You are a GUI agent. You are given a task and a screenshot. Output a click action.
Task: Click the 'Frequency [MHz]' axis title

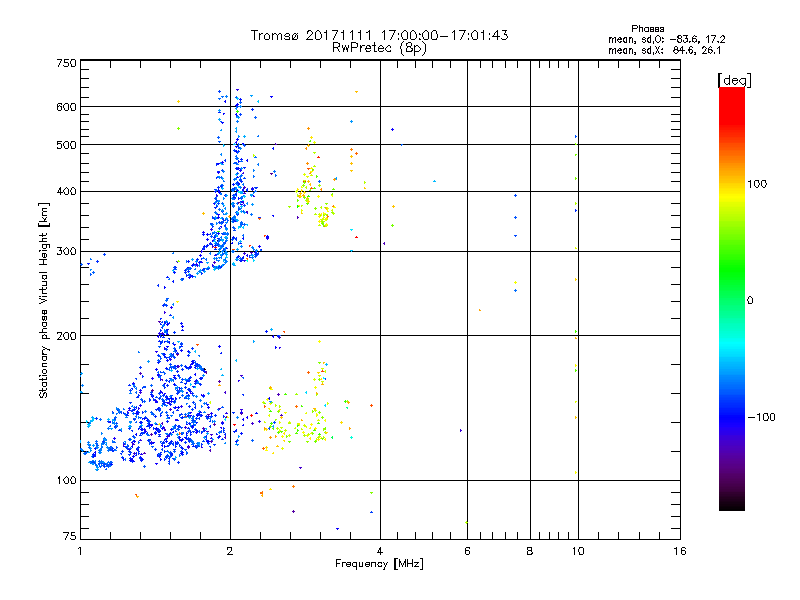(x=379, y=564)
